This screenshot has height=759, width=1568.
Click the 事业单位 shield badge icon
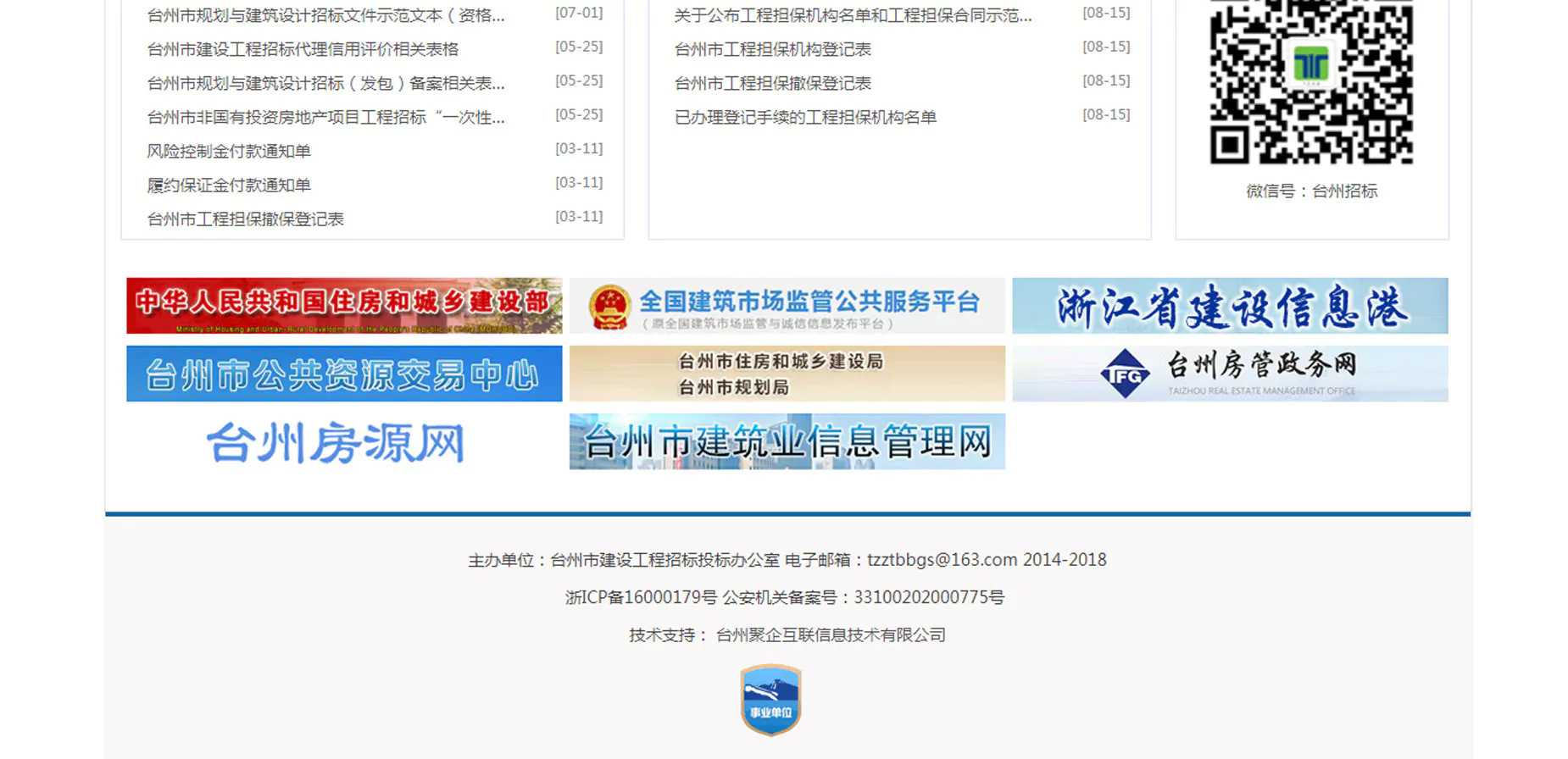tap(770, 700)
